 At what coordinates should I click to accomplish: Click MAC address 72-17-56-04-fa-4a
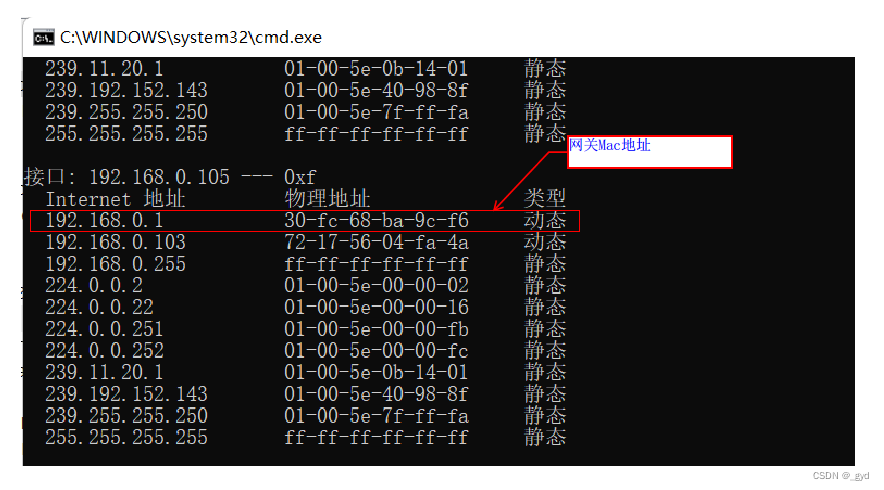(x=376, y=242)
